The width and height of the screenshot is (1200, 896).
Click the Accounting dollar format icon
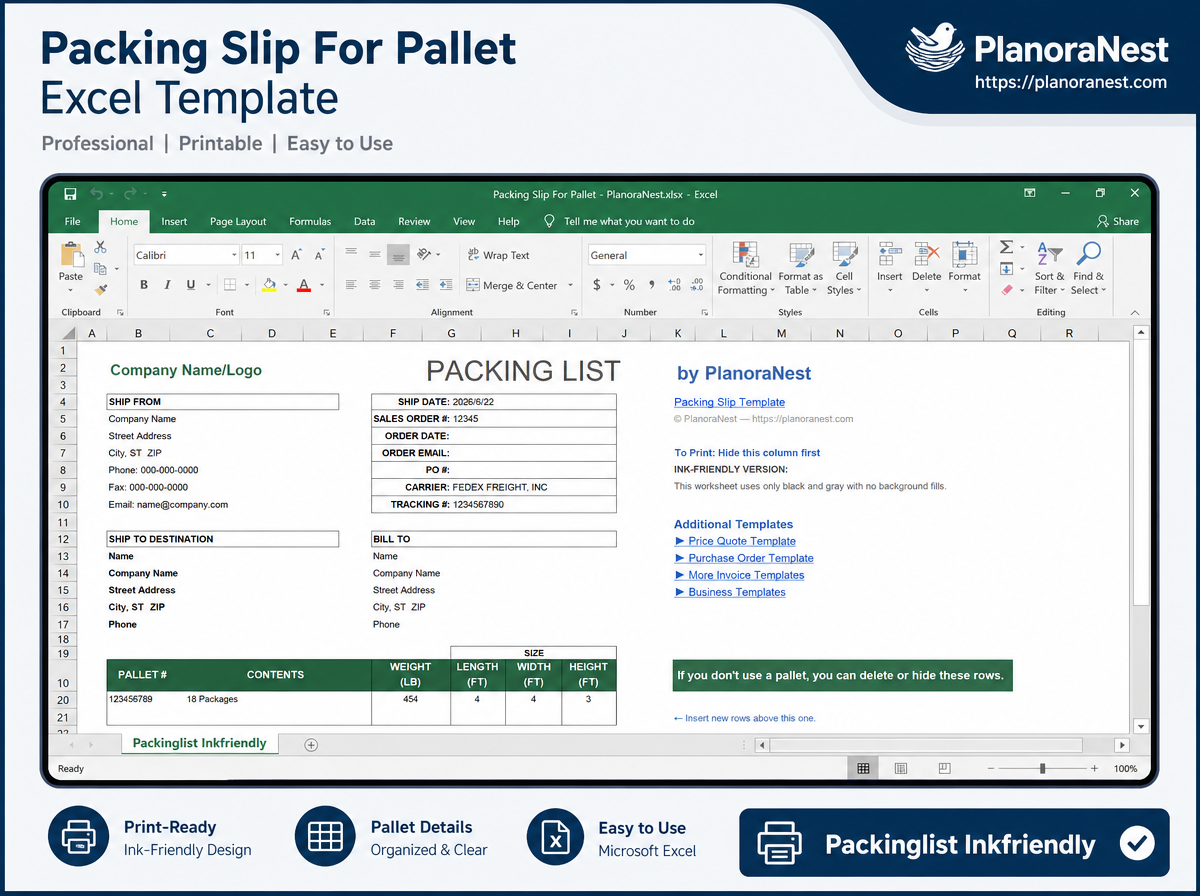pos(597,285)
